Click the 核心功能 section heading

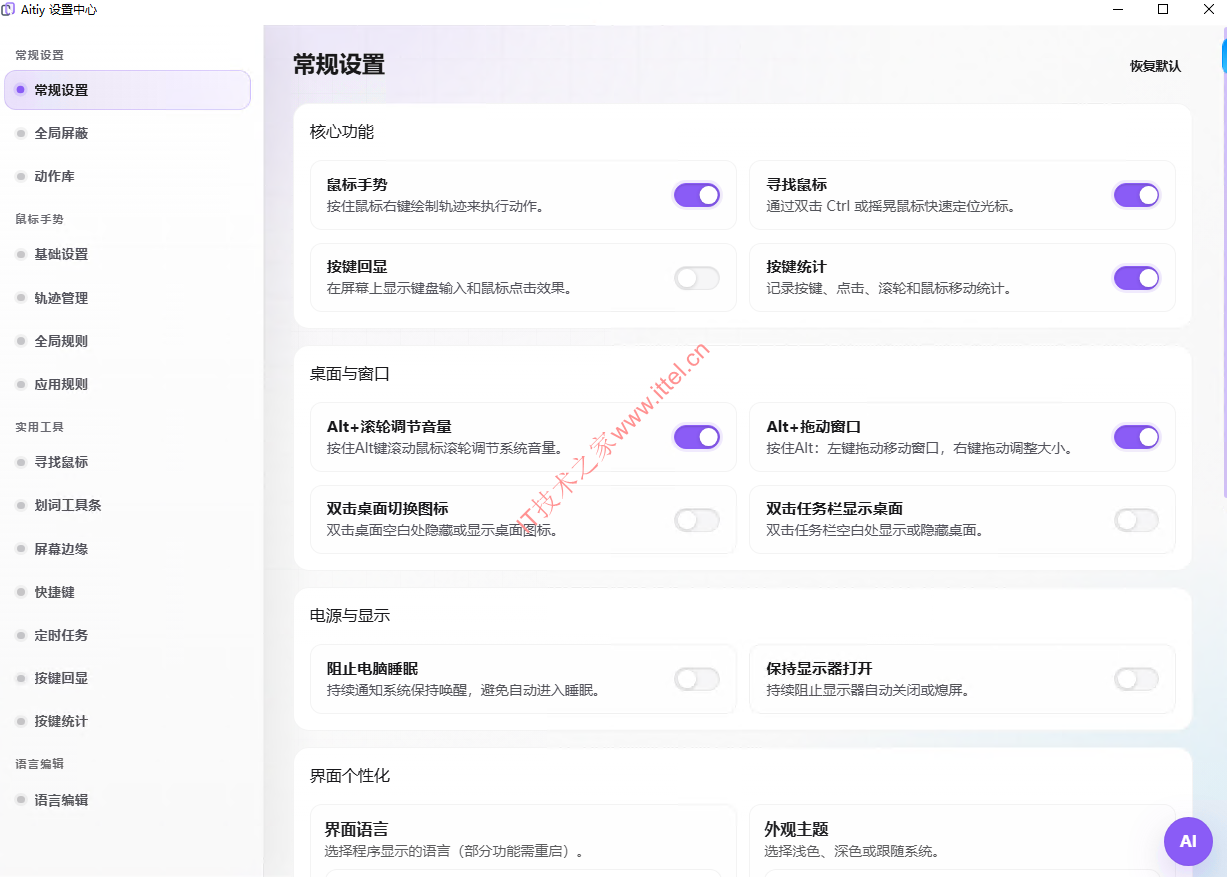[x=342, y=132]
